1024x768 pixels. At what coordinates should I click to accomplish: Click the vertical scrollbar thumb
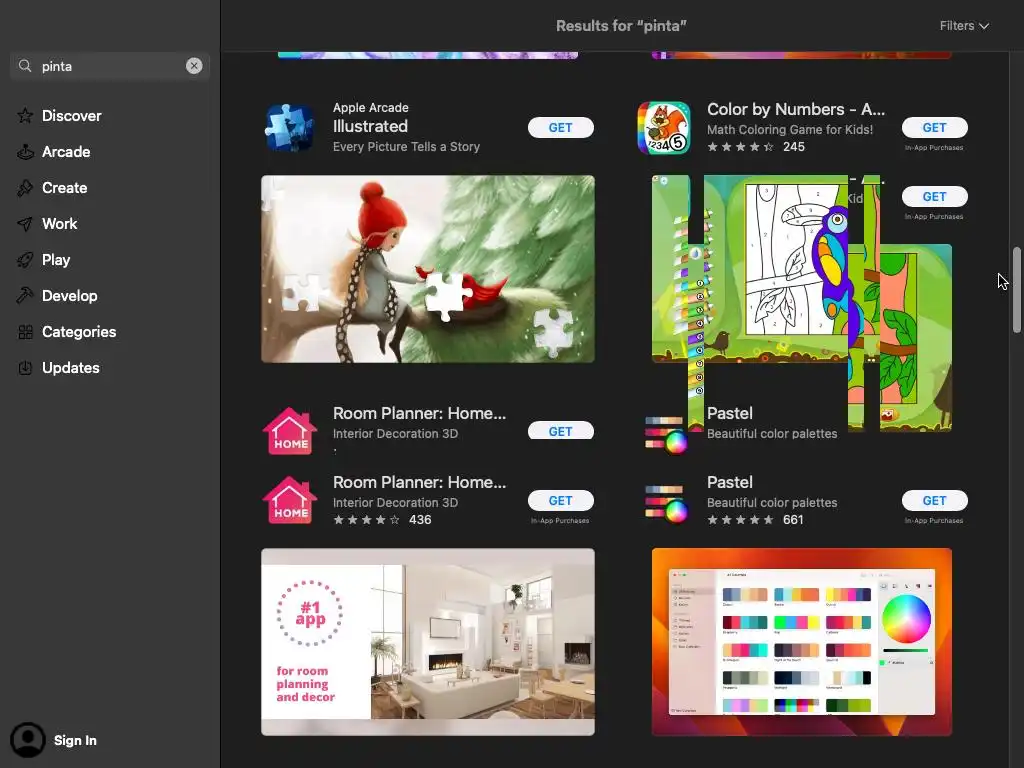coord(1016,291)
